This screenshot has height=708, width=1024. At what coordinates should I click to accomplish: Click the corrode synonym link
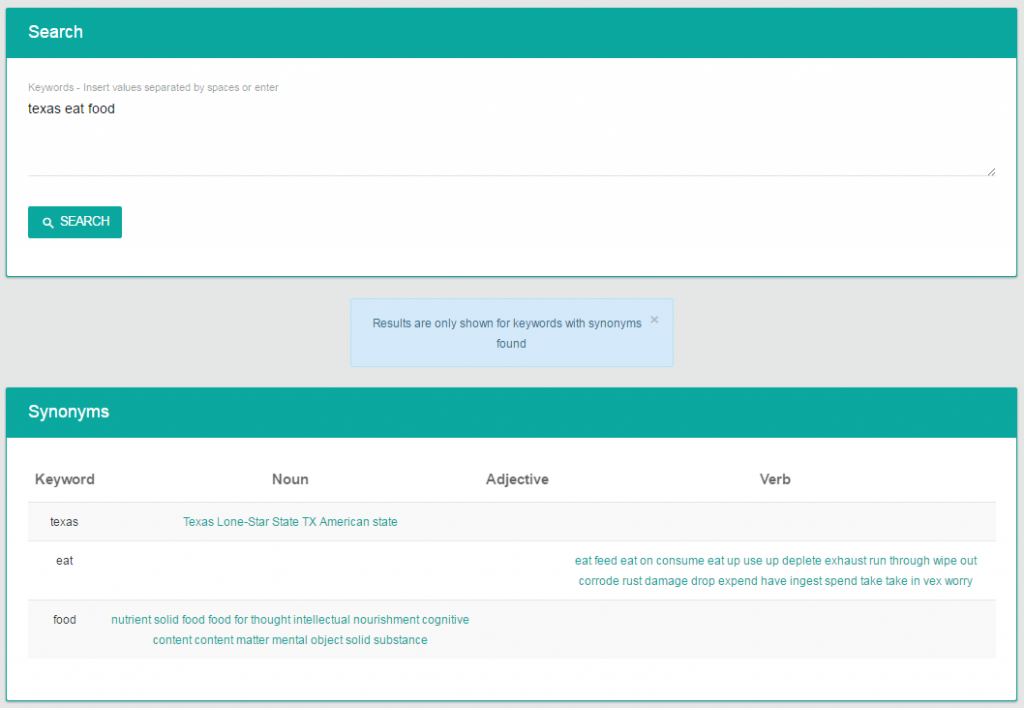point(599,581)
